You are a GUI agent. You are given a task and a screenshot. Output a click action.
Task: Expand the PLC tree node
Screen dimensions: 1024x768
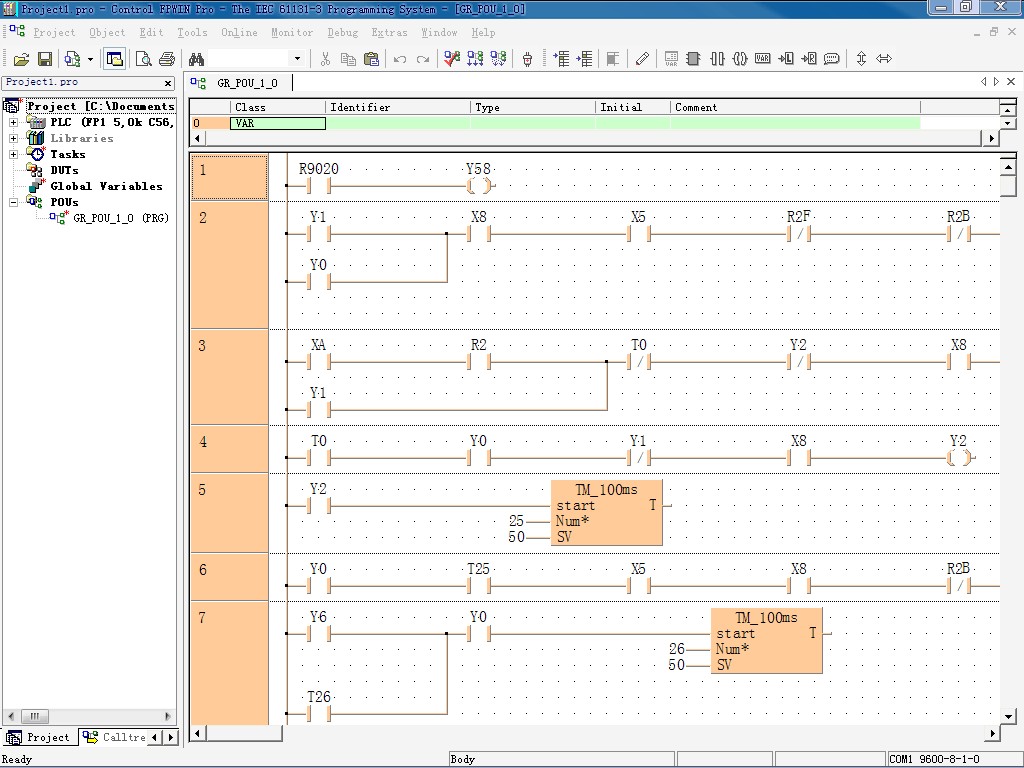14,123
